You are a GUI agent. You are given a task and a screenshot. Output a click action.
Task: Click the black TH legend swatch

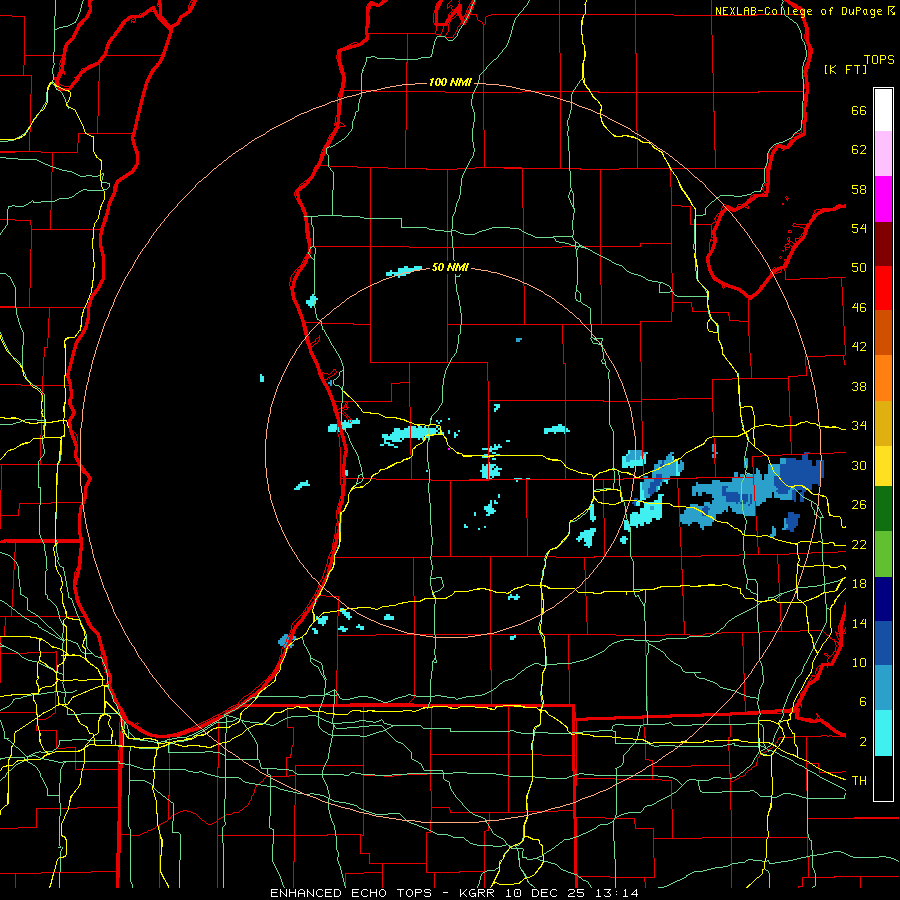tap(883, 778)
